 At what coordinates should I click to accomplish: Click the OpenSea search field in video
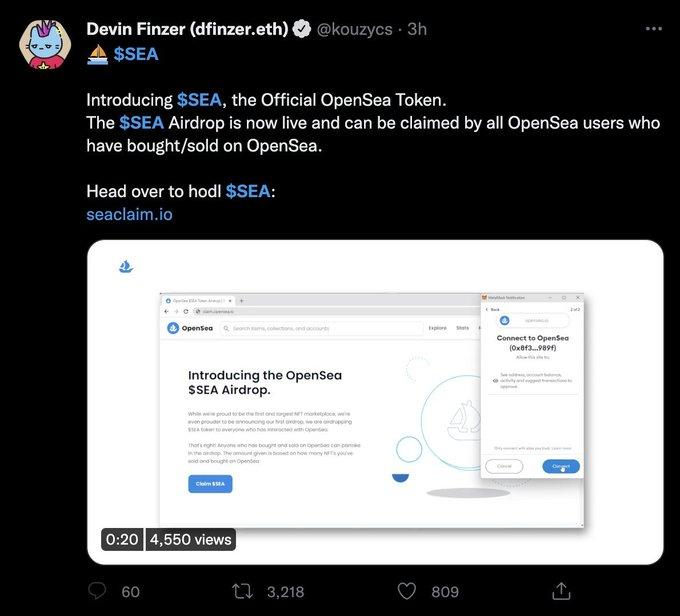pyautogui.click(x=320, y=328)
